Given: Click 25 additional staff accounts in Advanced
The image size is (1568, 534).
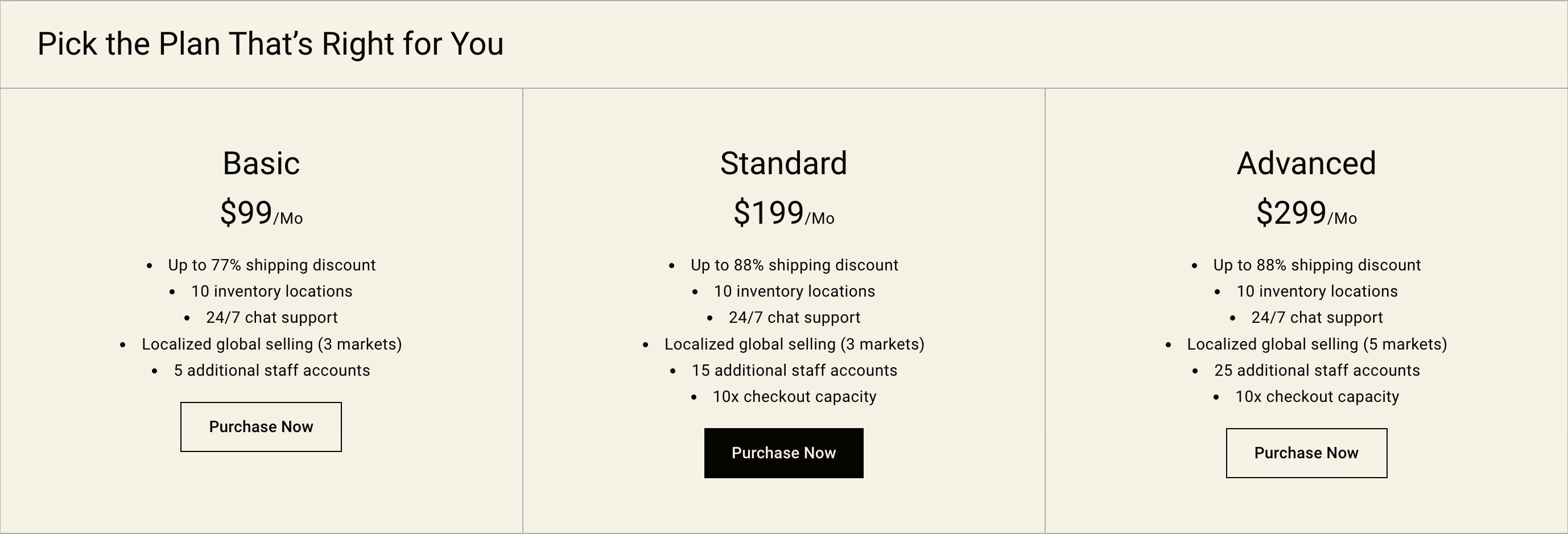Looking at the screenshot, I should point(1317,370).
